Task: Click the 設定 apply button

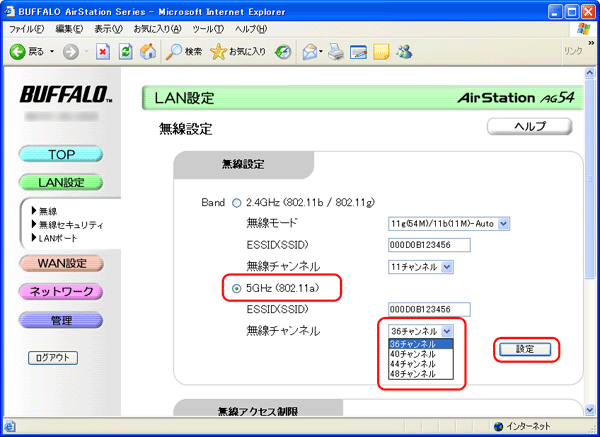Action: point(525,350)
